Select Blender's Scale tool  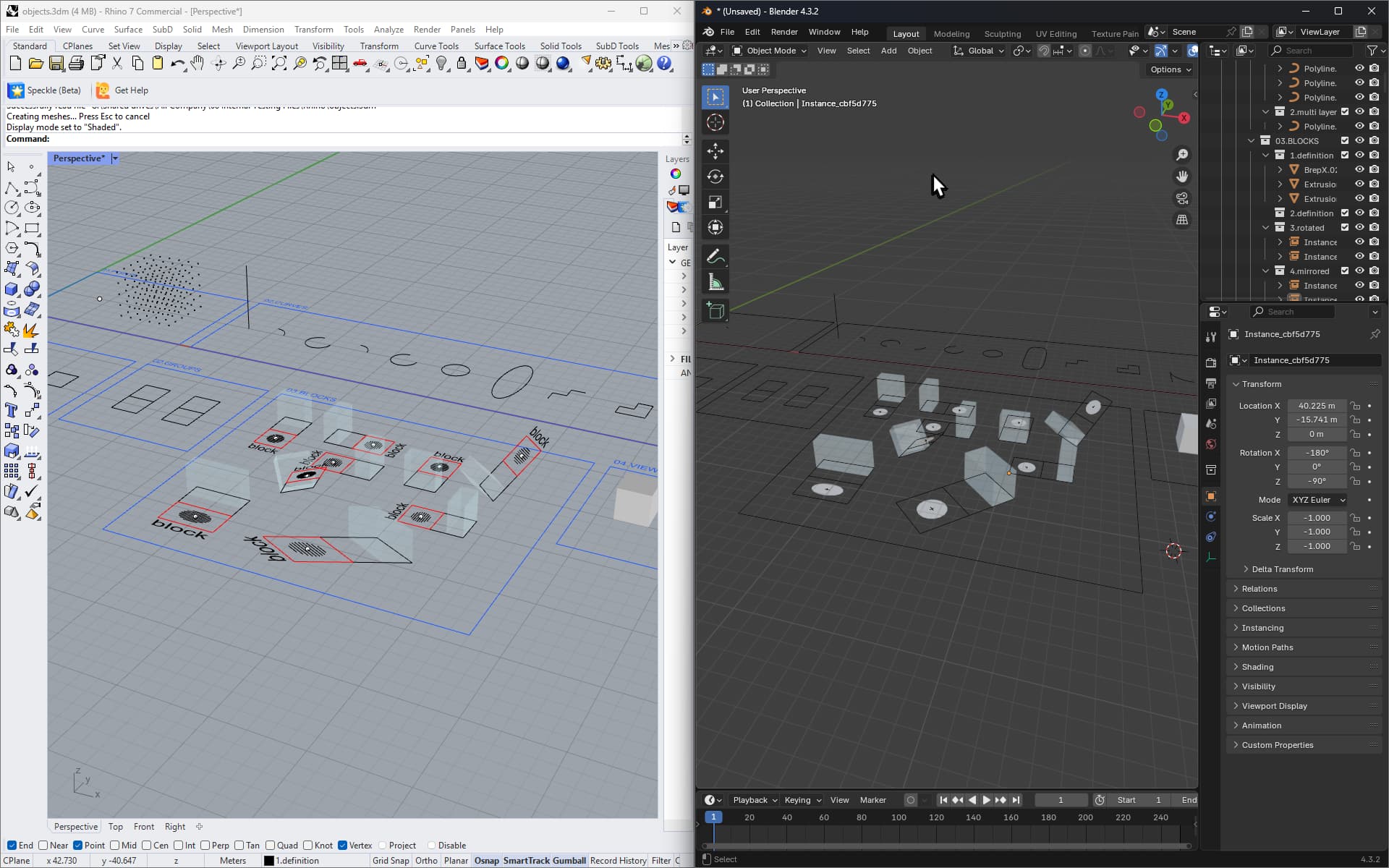pos(715,202)
